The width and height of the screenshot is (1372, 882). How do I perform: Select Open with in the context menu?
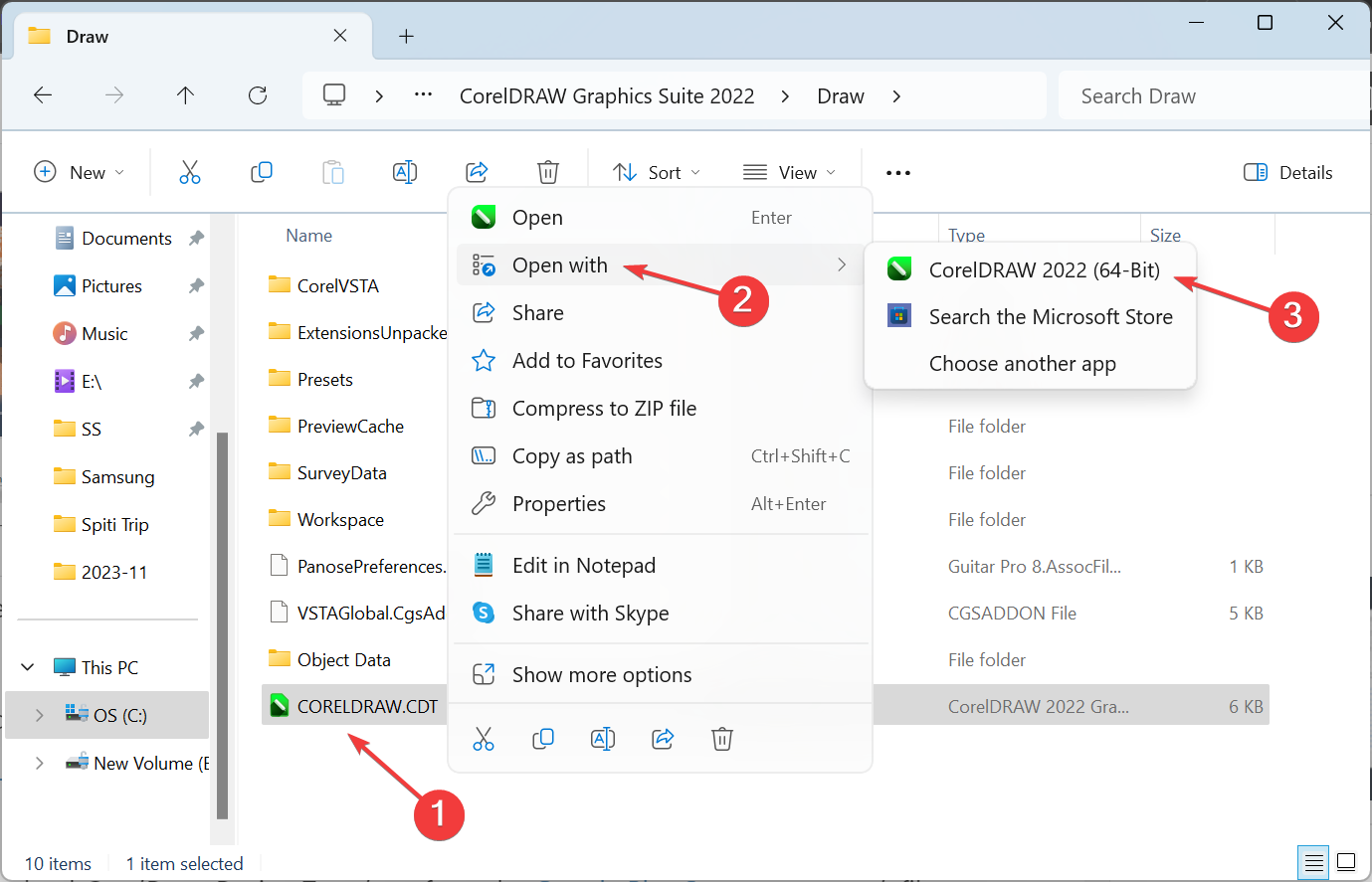click(x=661, y=265)
